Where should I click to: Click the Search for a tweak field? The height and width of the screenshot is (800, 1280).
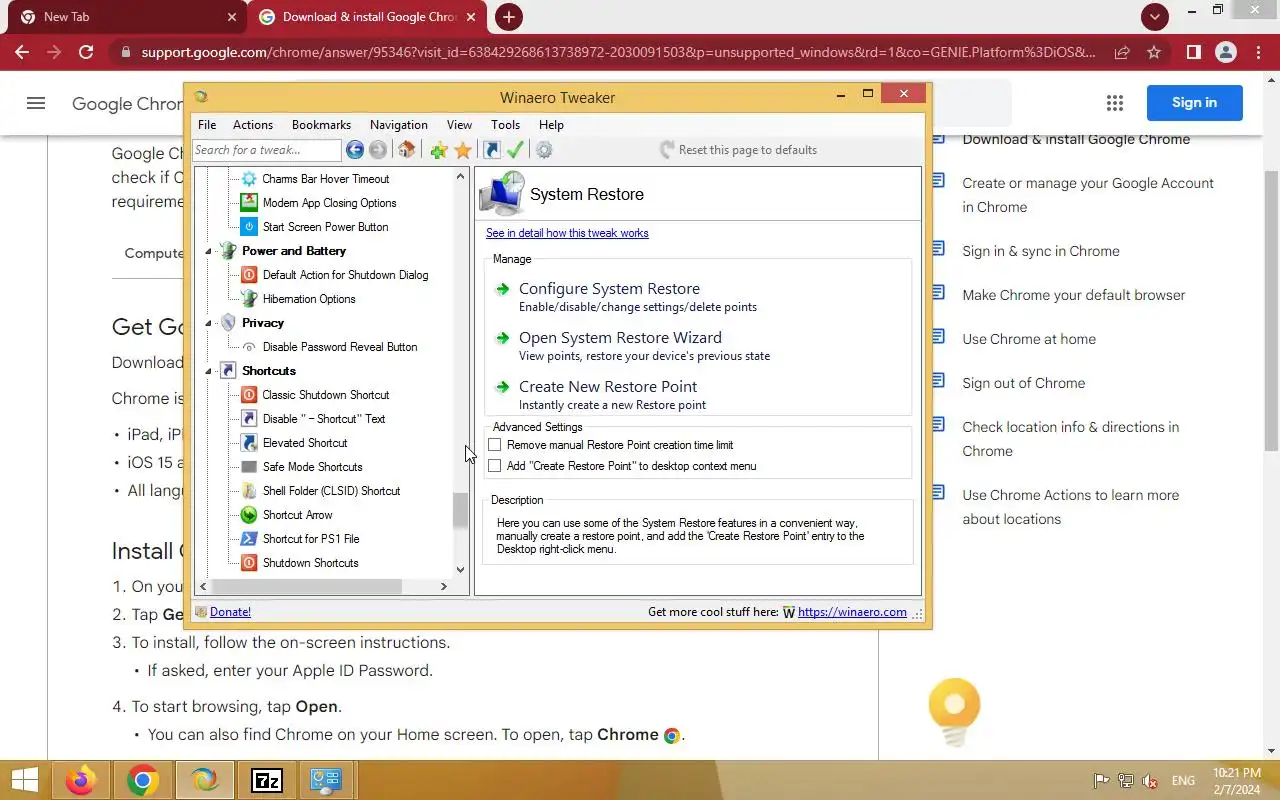(267, 150)
